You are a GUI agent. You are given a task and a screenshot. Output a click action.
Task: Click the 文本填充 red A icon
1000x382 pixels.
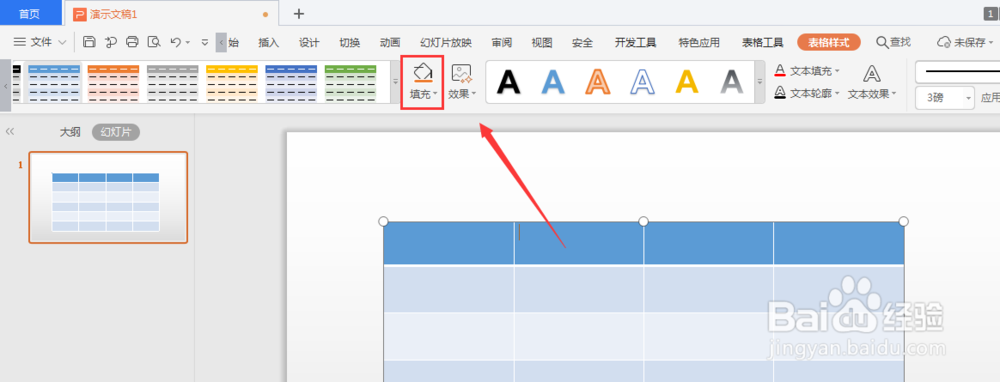pos(780,71)
